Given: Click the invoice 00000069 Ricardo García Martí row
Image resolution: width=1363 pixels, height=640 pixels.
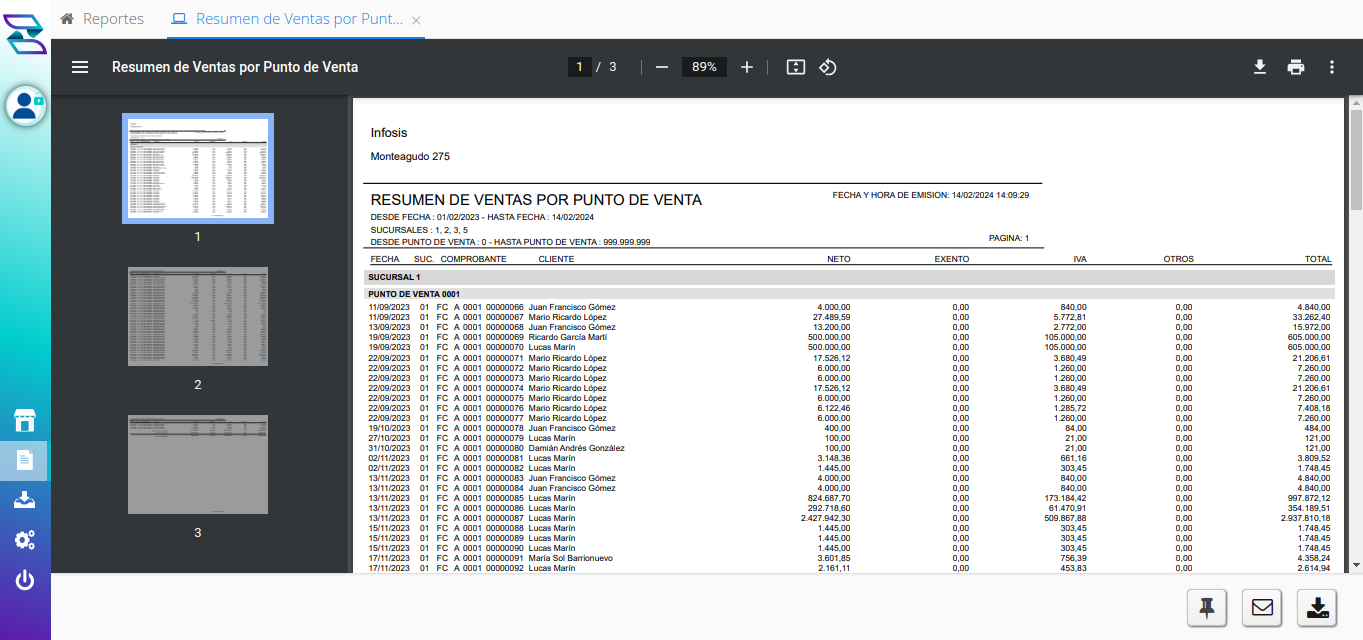Looking at the screenshot, I should pyautogui.click(x=849, y=337).
